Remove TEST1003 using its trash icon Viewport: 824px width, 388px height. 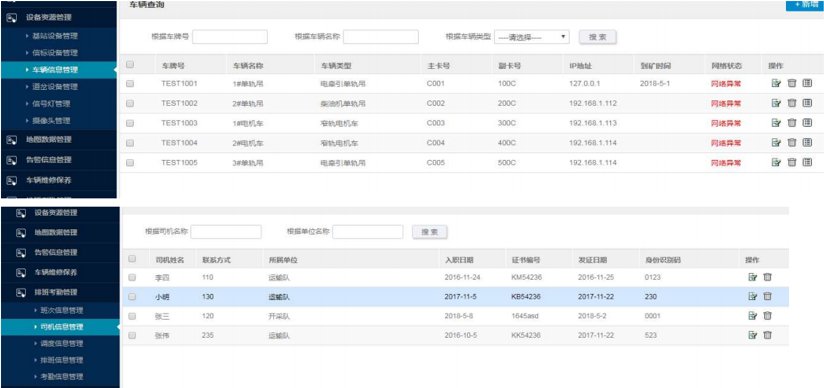pos(792,122)
